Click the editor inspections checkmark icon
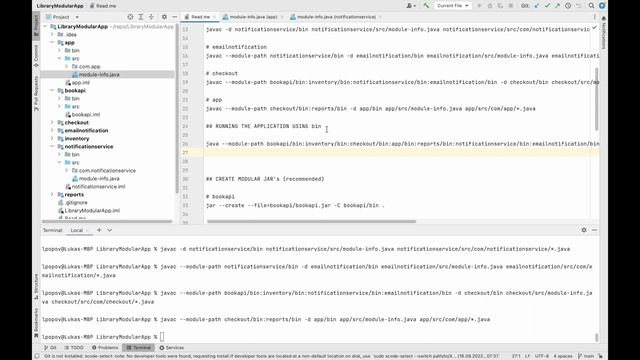640x360 pixels. point(594,28)
